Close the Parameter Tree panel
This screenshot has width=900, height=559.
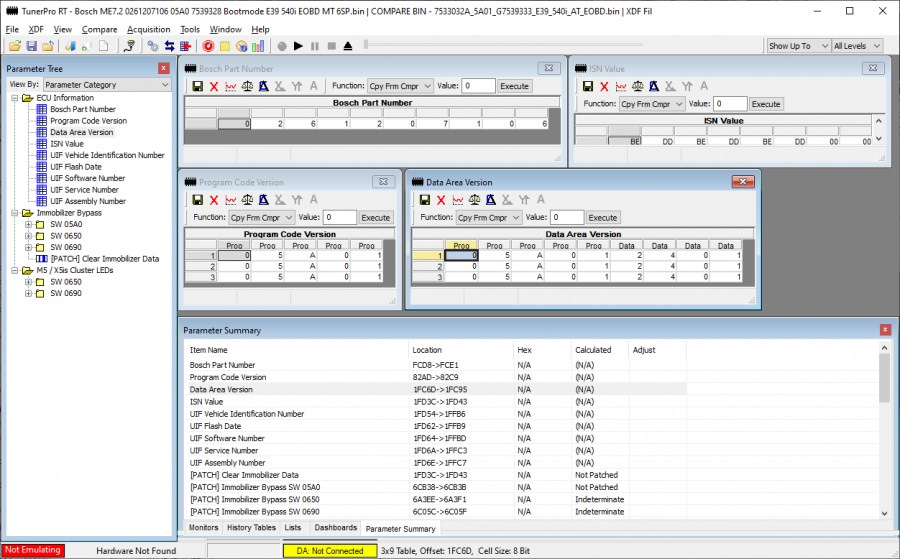point(164,68)
